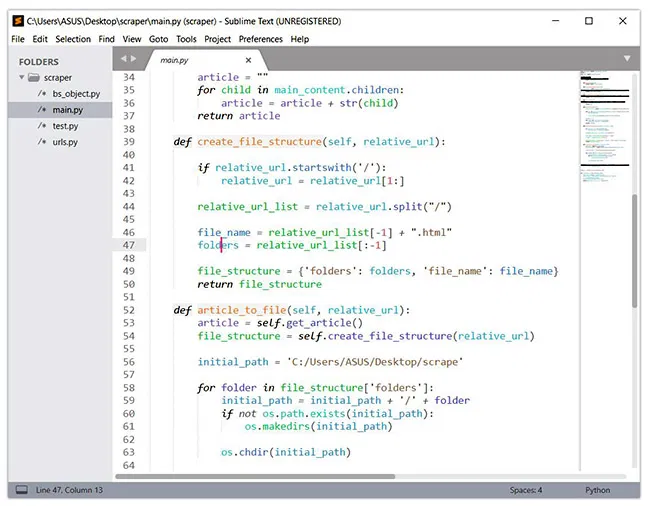Open the Python syntax selector in status bar
650x506 pixels.
click(597, 490)
